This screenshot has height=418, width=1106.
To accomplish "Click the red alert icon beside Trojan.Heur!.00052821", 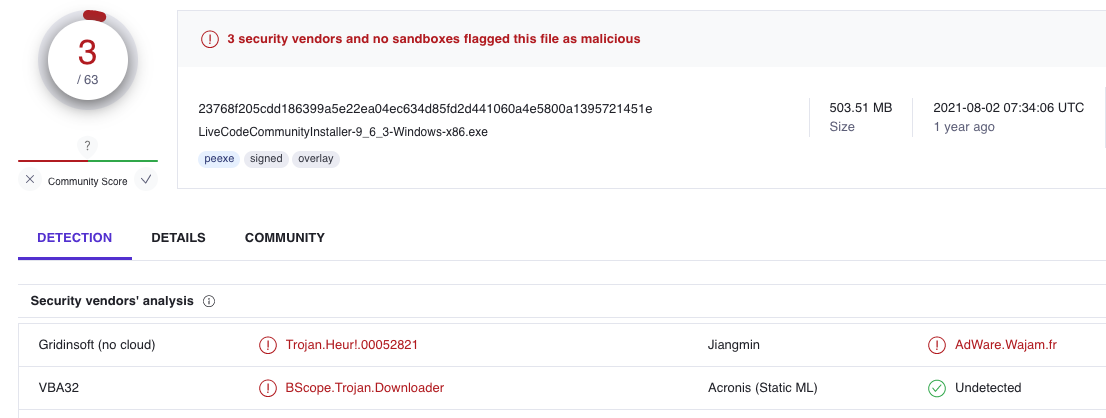I will click(268, 345).
